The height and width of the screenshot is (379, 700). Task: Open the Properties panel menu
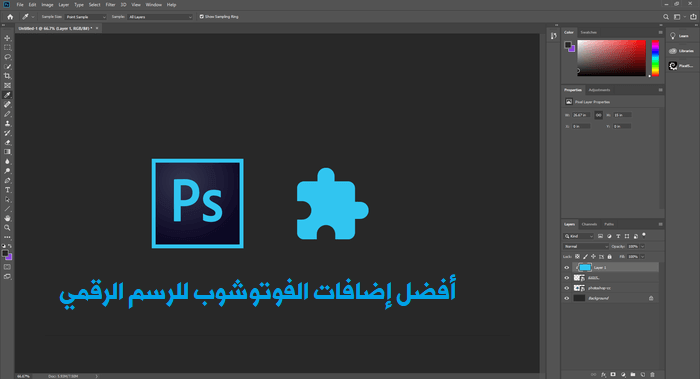[x=660, y=90]
